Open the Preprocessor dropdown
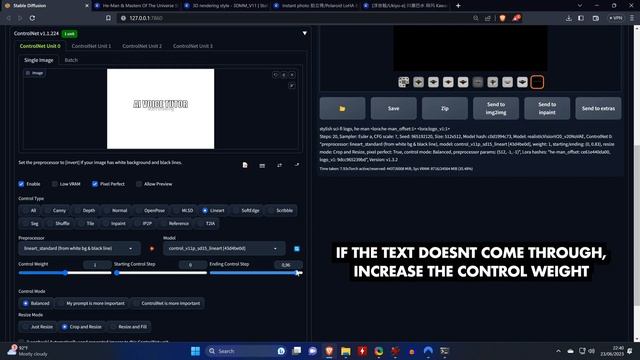Screen dimensions: 640x360 tap(79, 249)
